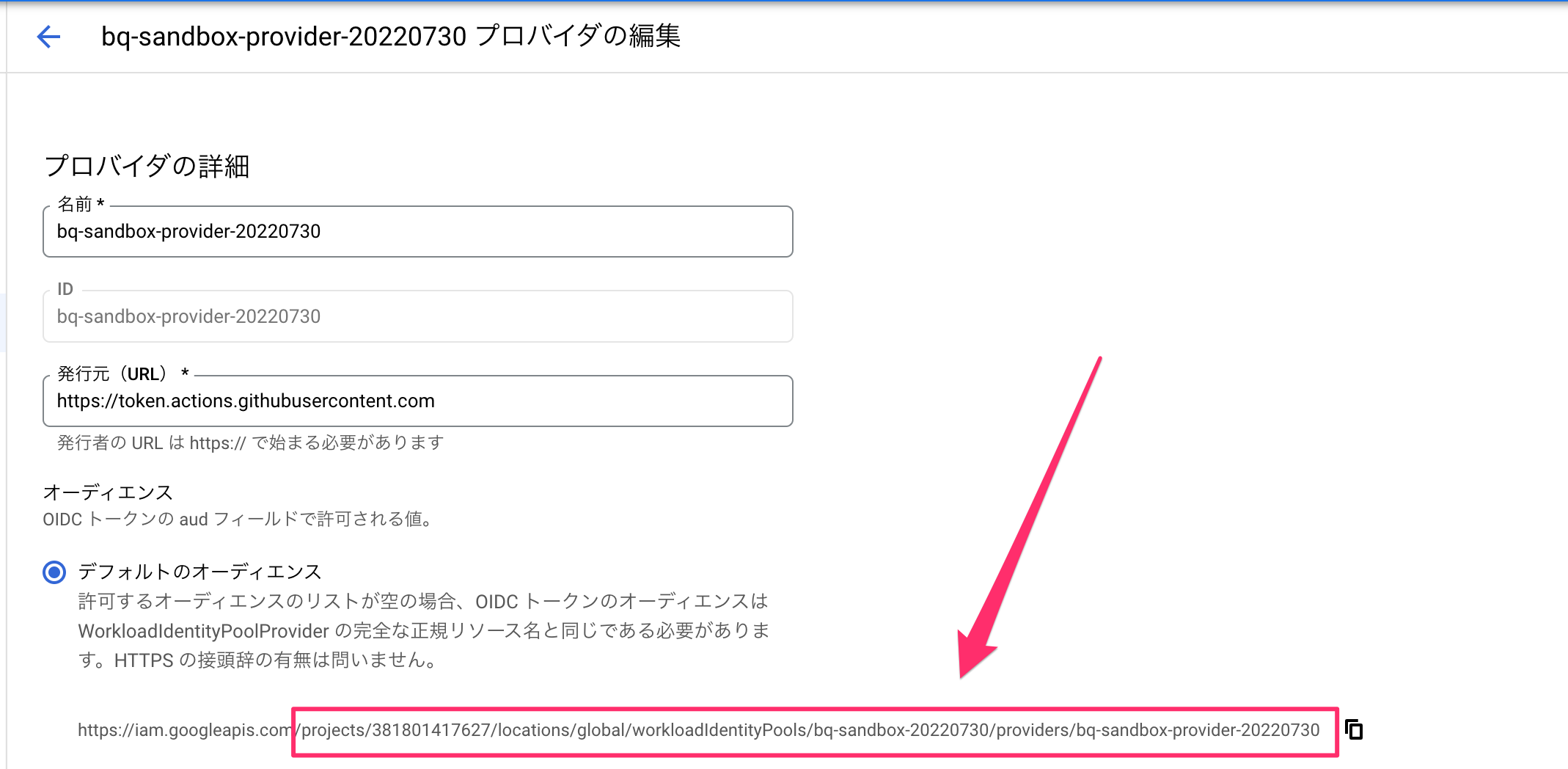Click the WorkloadIdentityPoolProvider explanation paragraph
Screen dimensions: 1568x769
coord(423,631)
